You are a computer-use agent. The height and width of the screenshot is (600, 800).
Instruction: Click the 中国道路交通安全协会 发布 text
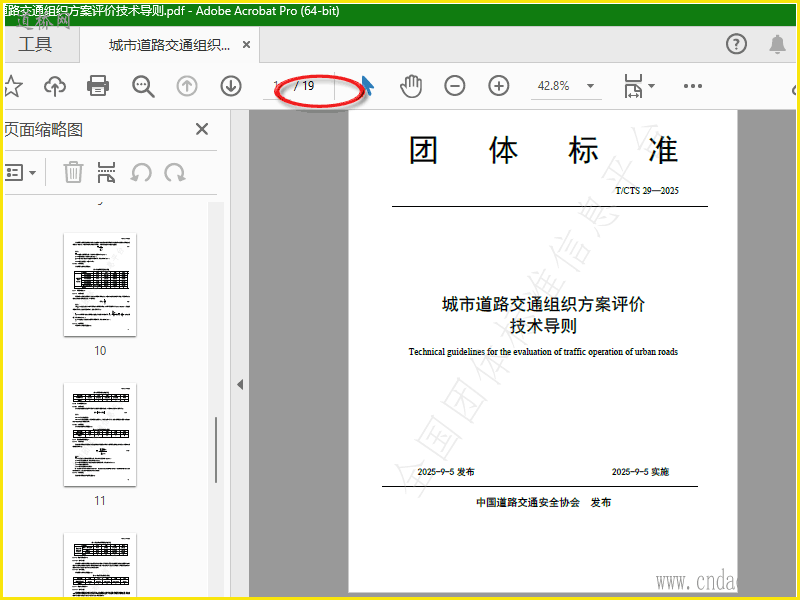(x=543, y=503)
